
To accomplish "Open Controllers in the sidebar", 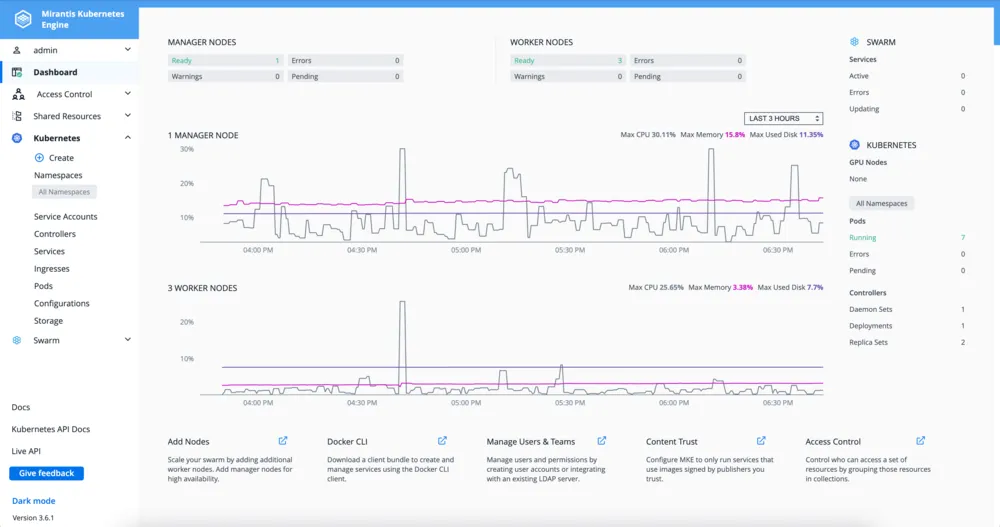I will [x=55, y=234].
